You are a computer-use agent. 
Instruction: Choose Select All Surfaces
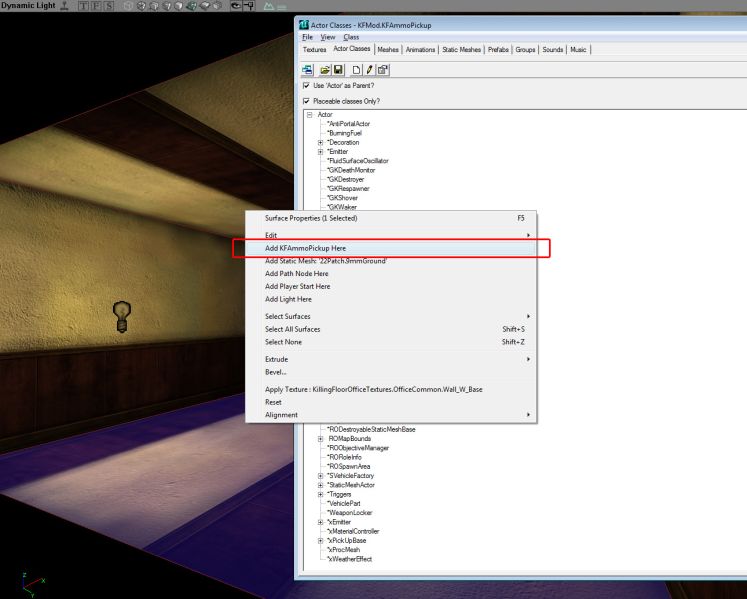[x=391, y=330]
